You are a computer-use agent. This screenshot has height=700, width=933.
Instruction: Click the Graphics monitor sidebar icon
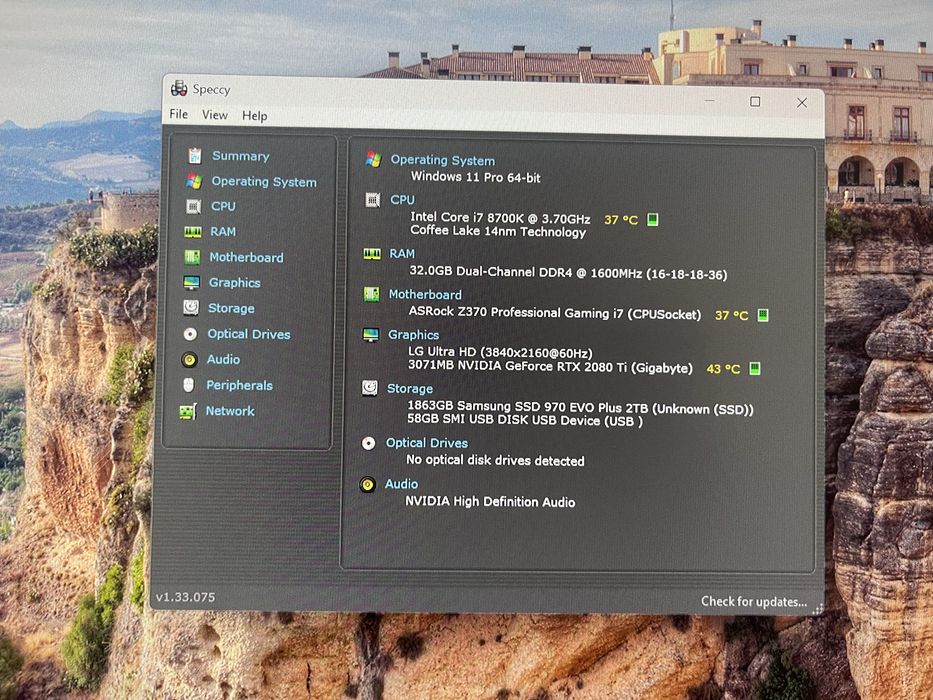192,283
